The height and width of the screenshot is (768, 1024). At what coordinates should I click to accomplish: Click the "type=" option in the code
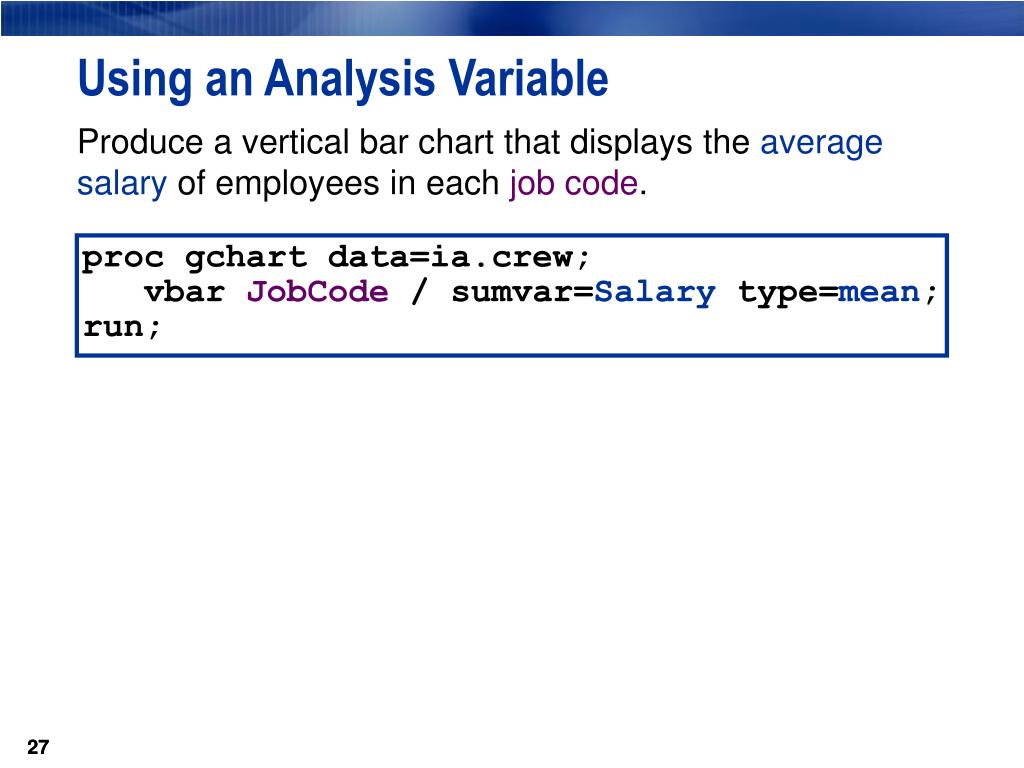[x=787, y=292]
